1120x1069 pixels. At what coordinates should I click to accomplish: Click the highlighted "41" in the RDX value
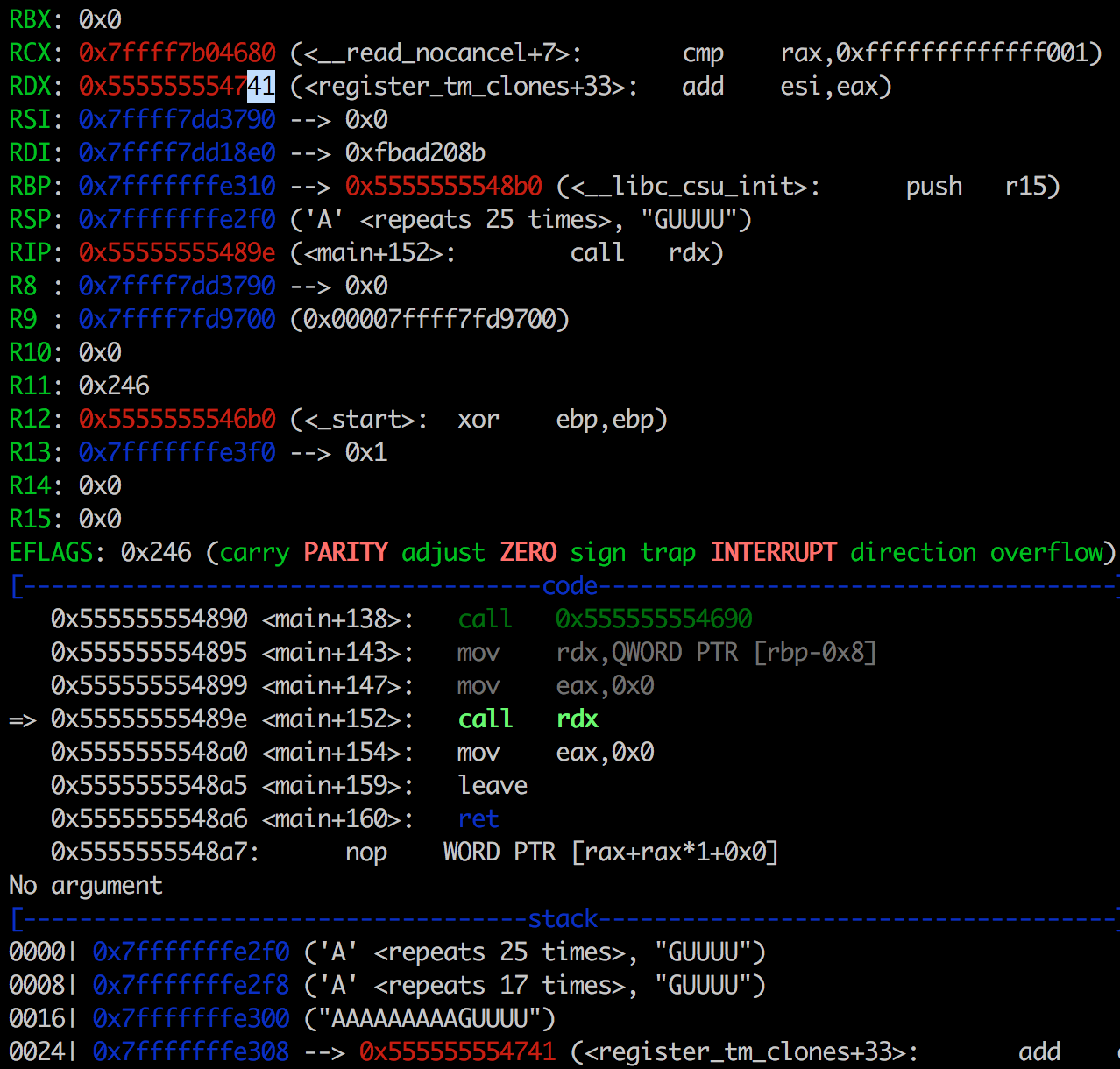tap(261, 87)
